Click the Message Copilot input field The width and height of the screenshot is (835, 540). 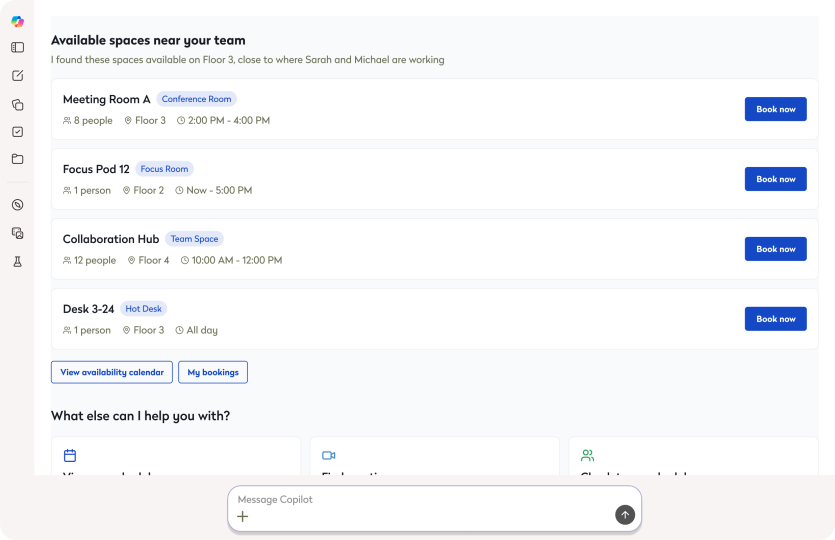point(420,499)
